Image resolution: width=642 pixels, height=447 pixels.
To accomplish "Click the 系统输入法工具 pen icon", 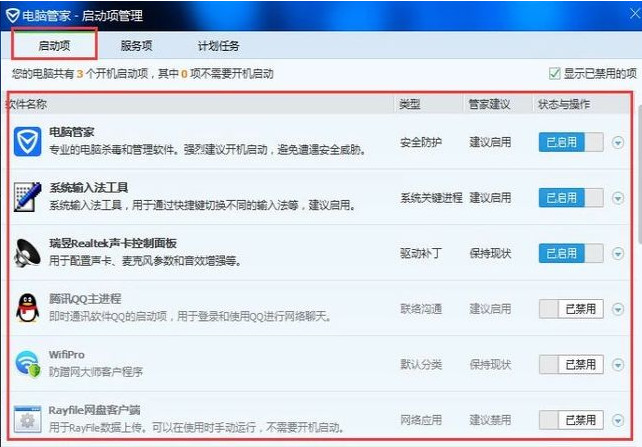I will [x=27, y=197].
